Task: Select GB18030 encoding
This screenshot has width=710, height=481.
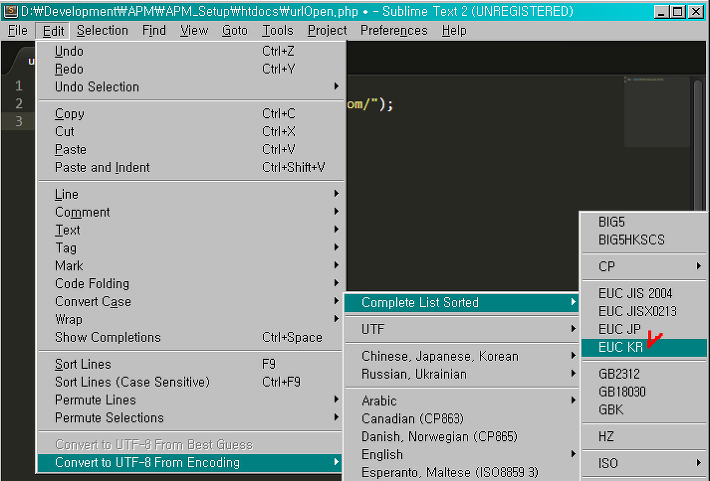Action: coord(644,391)
